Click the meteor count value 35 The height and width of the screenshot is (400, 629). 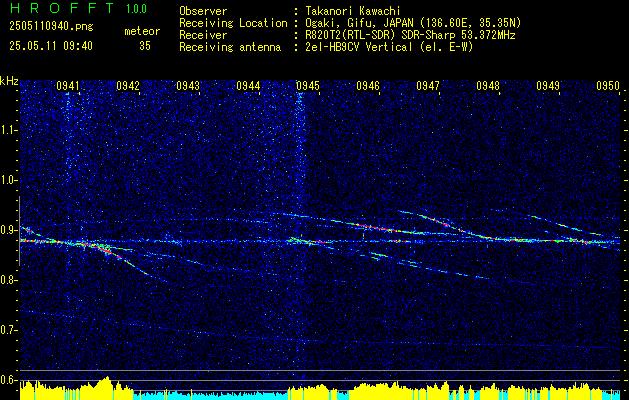[145, 46]
